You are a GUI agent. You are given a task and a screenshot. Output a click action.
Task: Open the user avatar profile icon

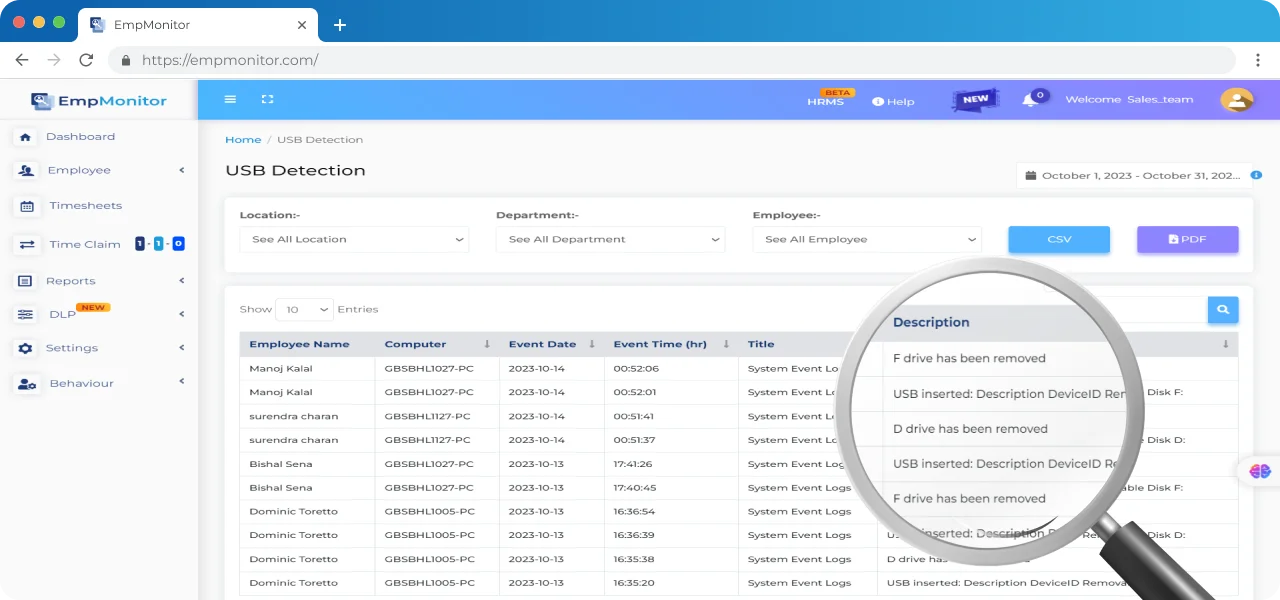pyautogui.click(x=1237, y=99)
